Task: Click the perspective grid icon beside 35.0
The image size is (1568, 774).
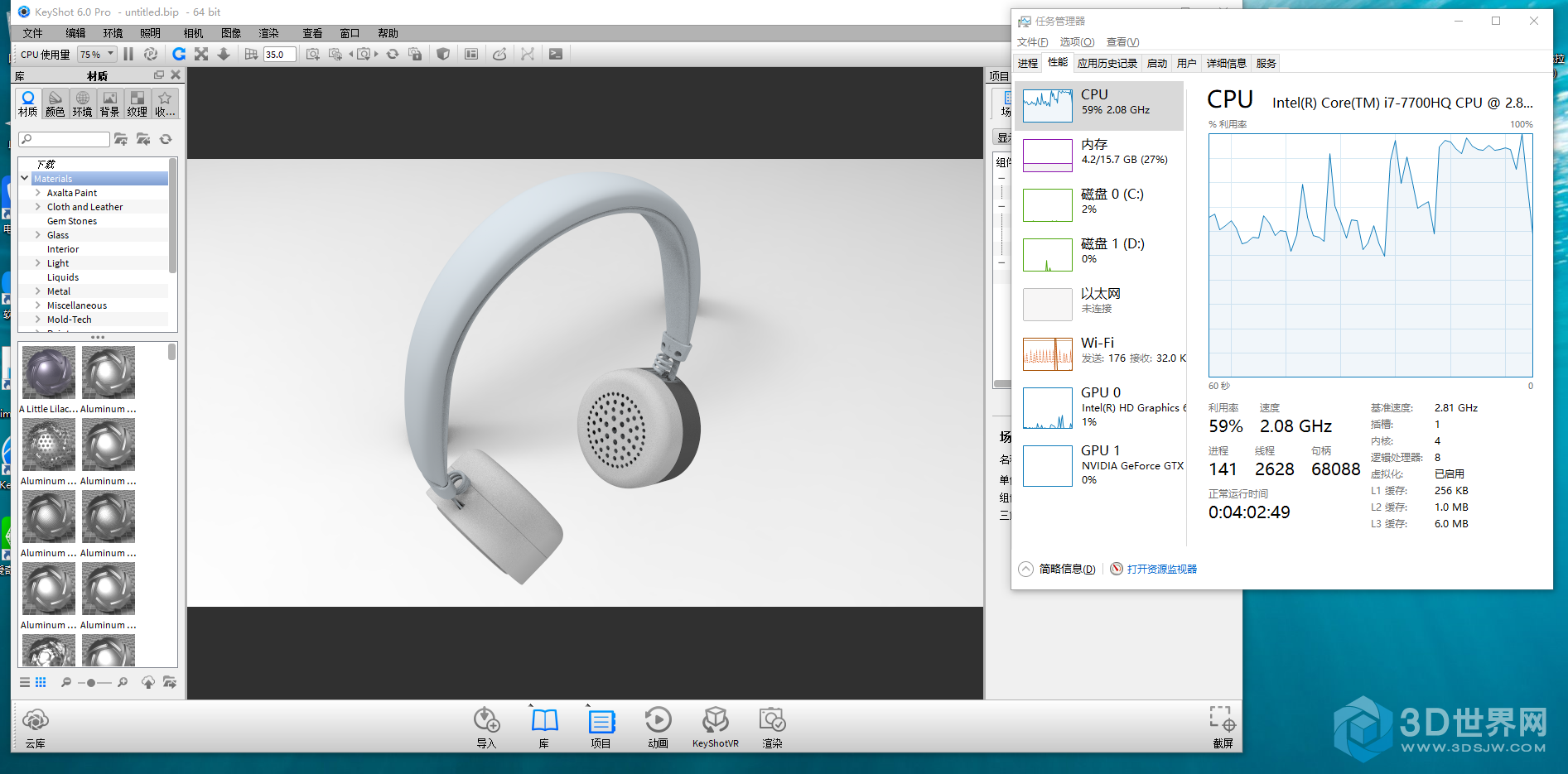Action: pyautogui.click(x=252, y=54)
